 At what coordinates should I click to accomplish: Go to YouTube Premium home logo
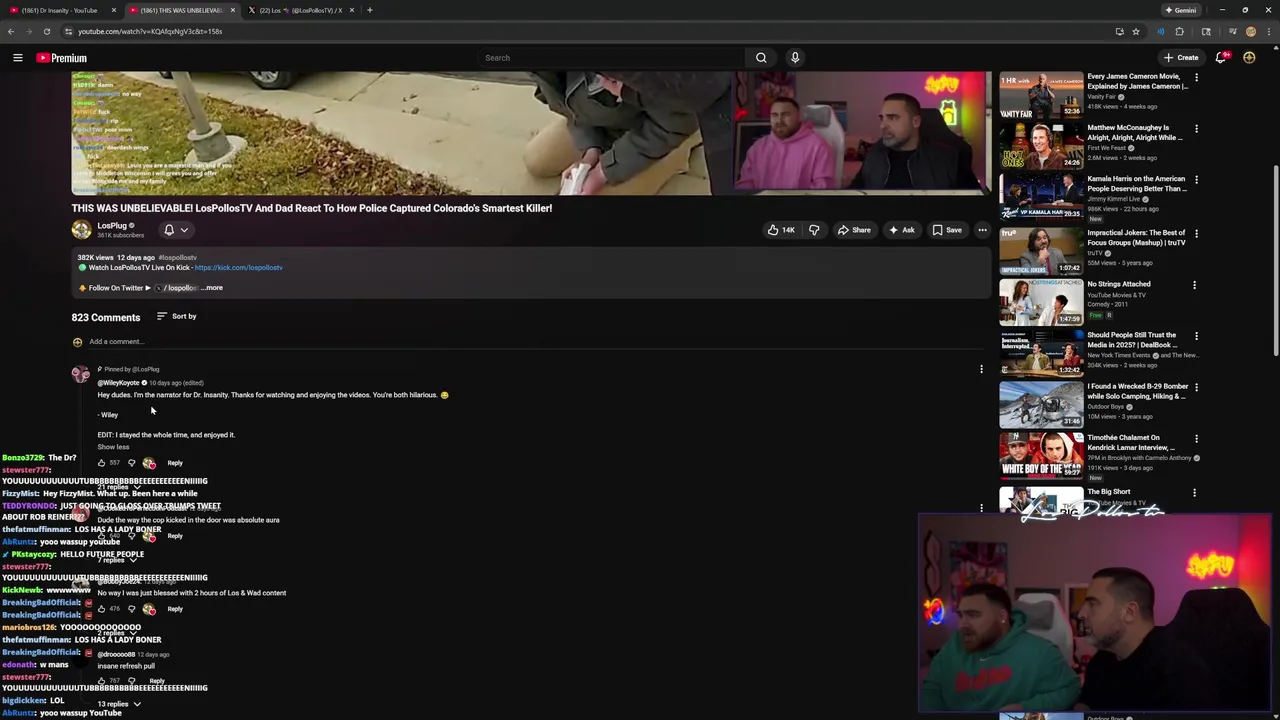(62, 58)
